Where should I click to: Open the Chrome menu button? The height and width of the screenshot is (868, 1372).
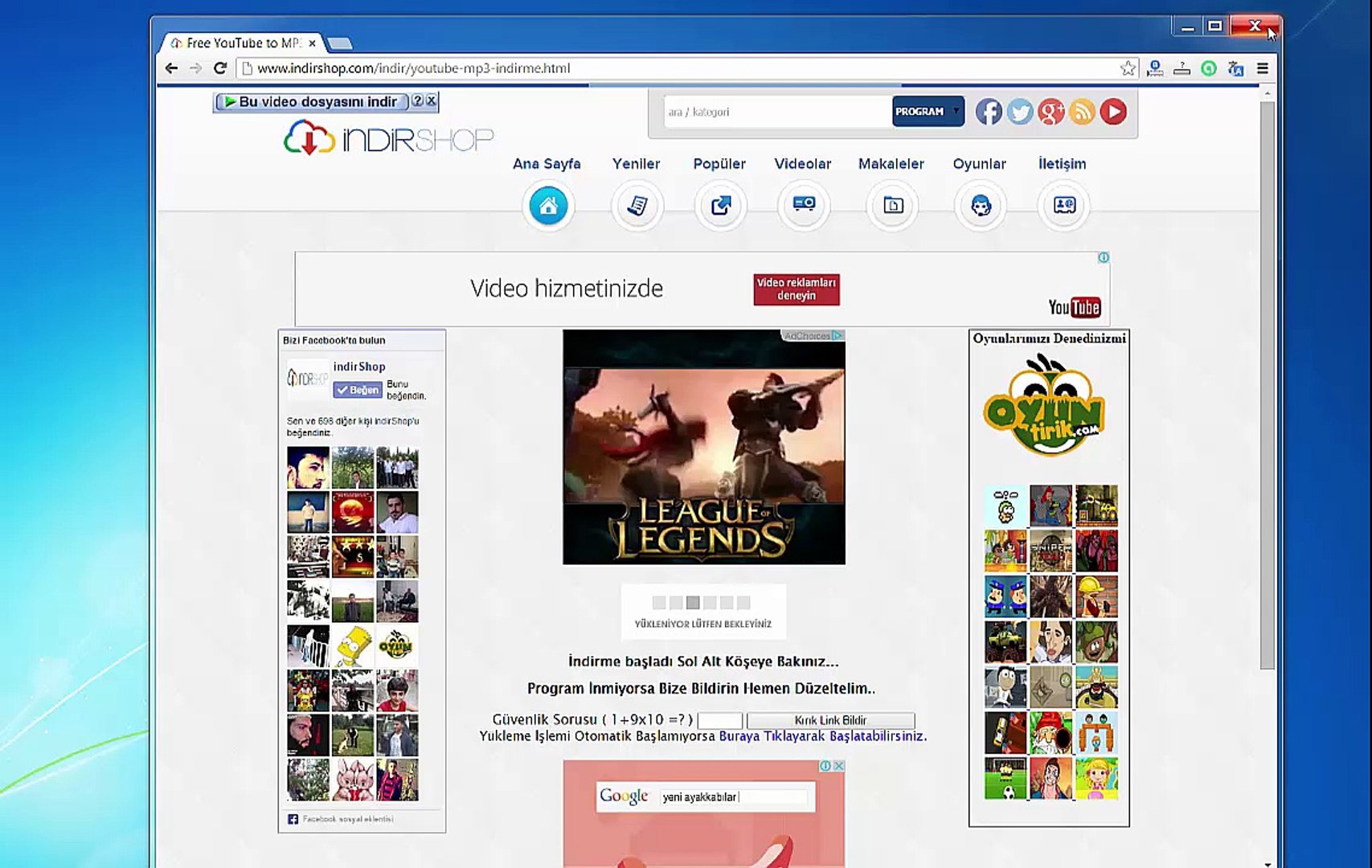click(1263, 68)
